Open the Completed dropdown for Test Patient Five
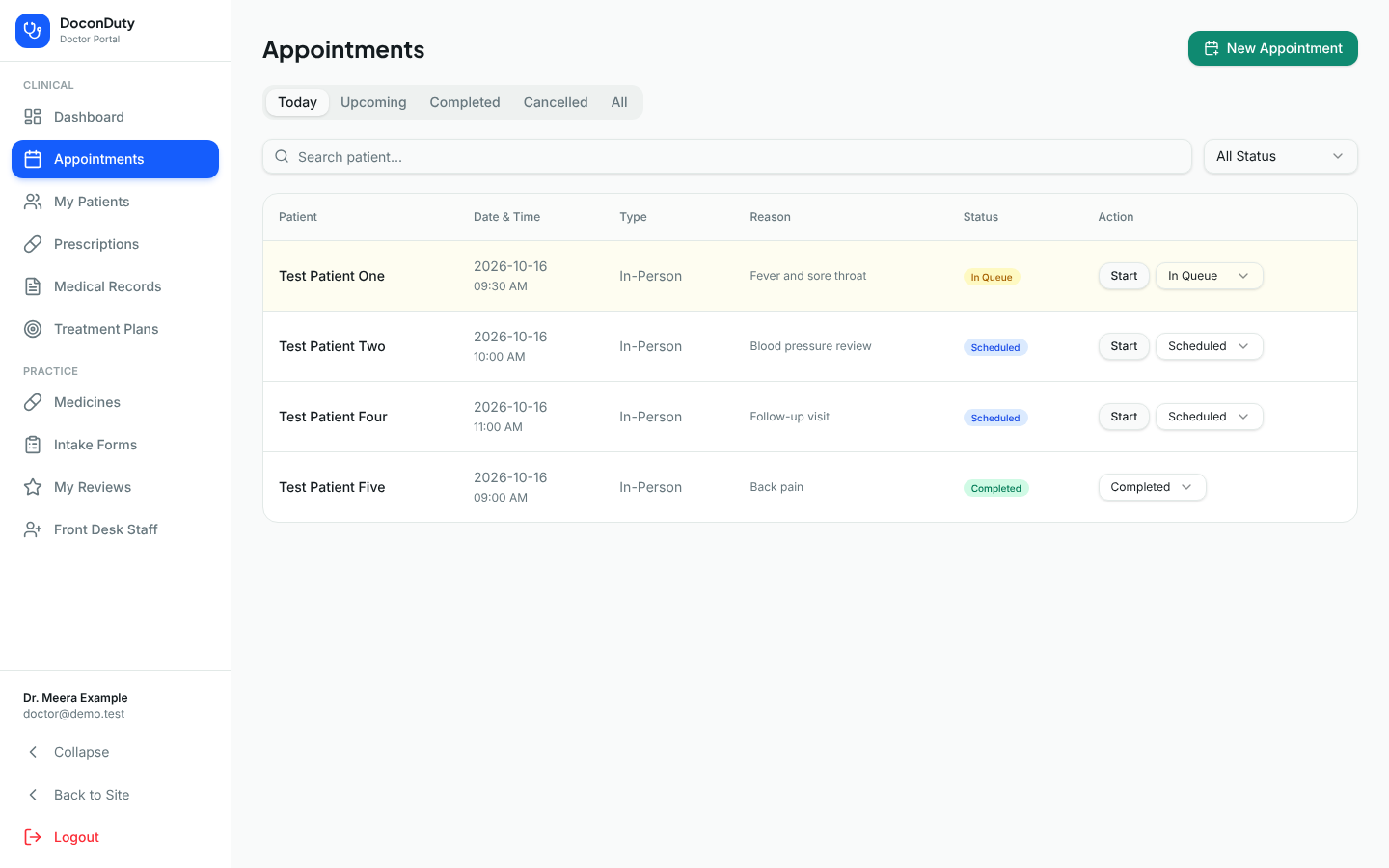1389x868 pixels. tap(1152, 487)
